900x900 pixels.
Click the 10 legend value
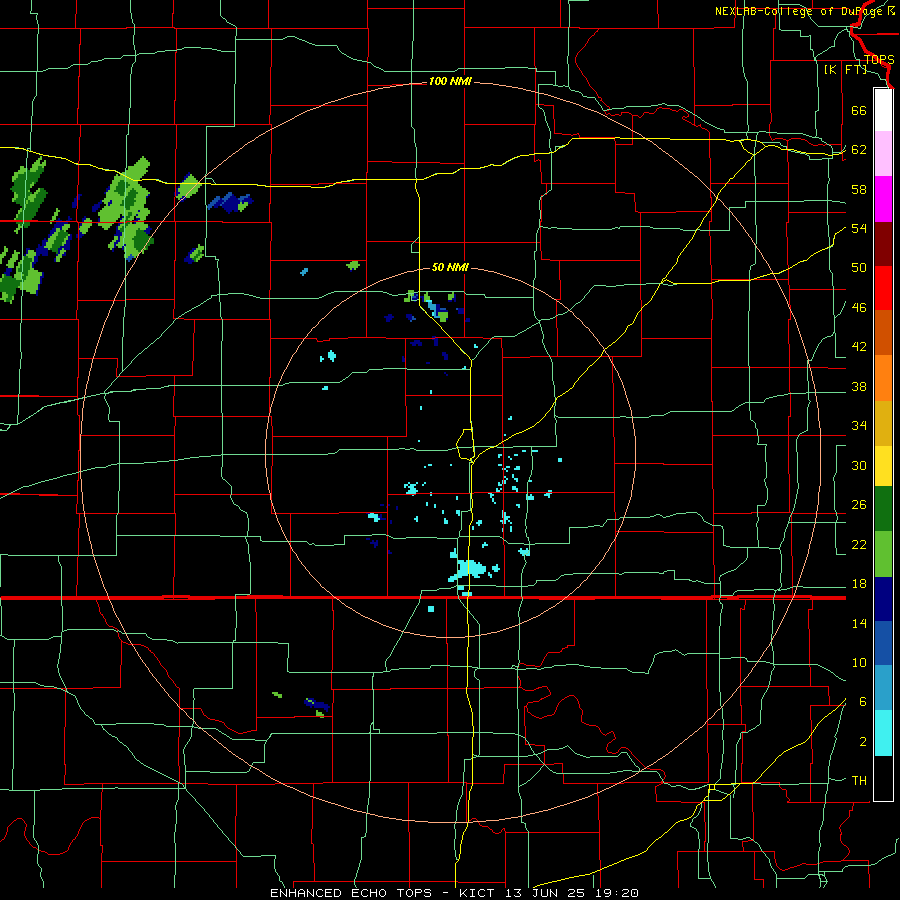859,662
